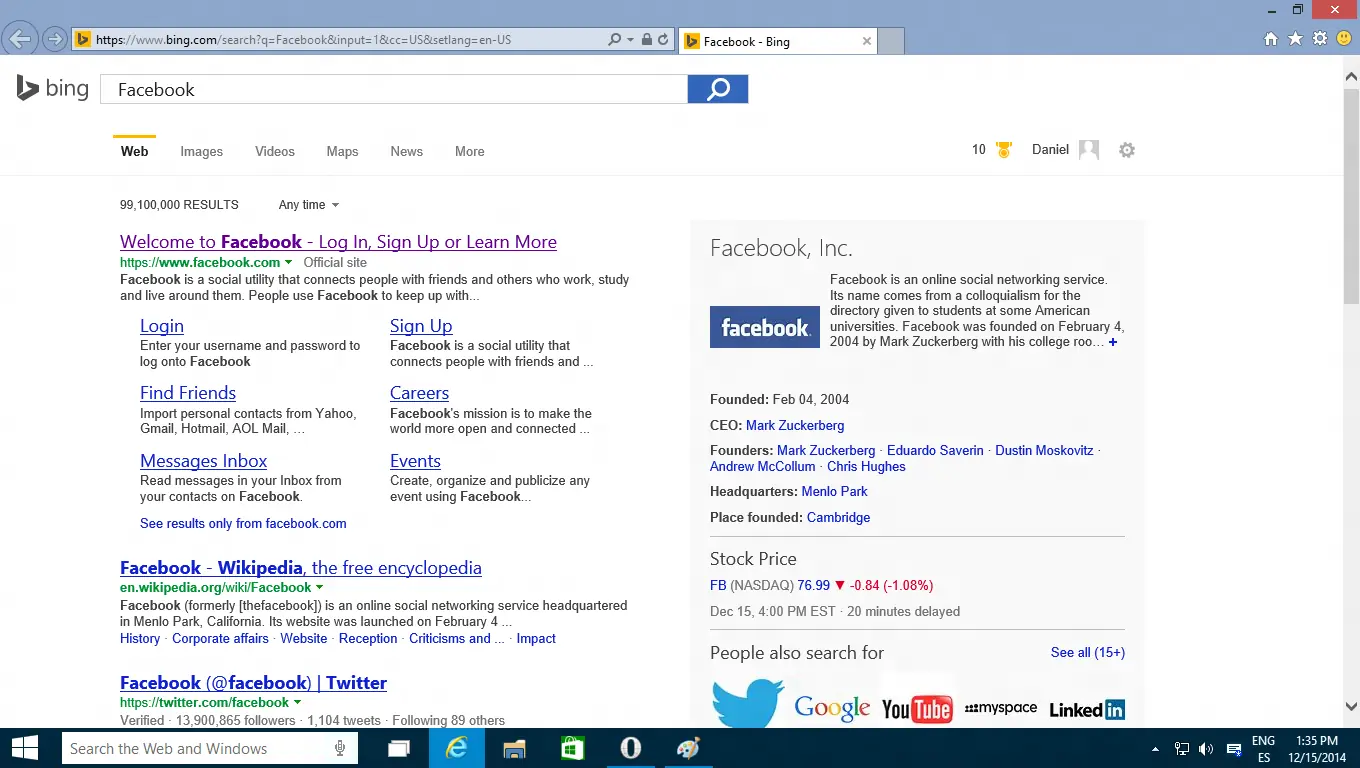1360x768 pixels.
Task: Launch Opera from the taskbar
Action: click(x=631, y=748)
